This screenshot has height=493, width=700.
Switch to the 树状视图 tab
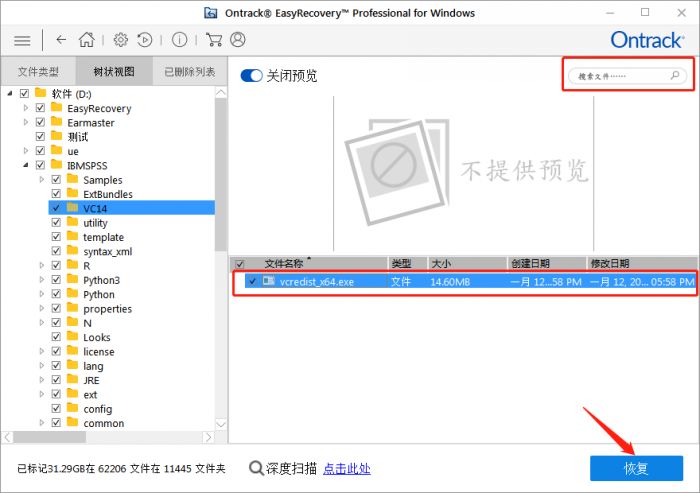coord(114,71)
